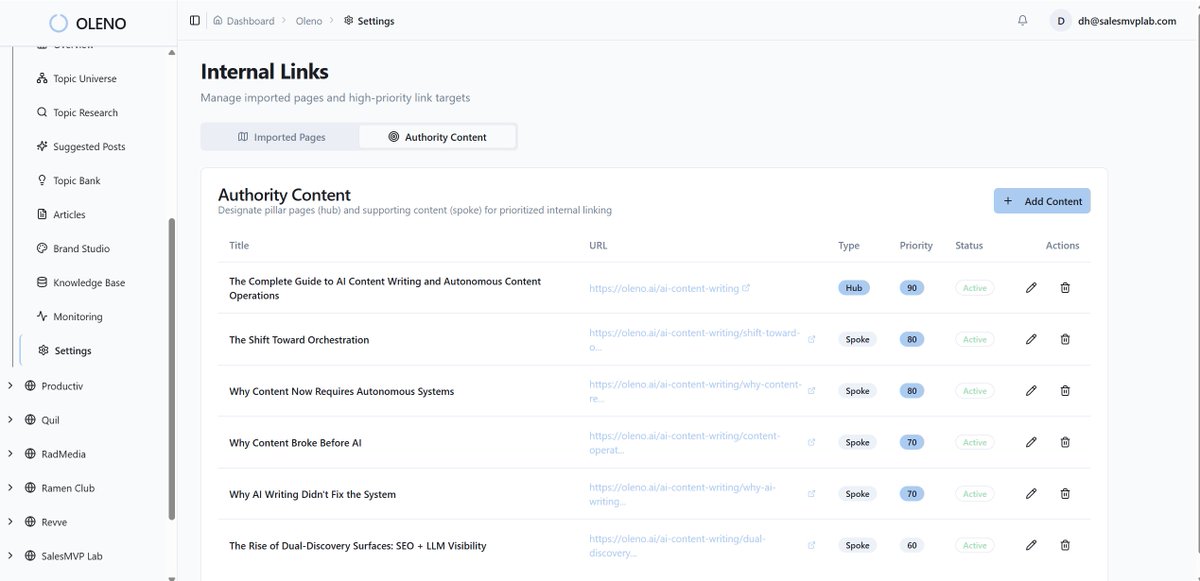
Task: Click priority 60 badge
Action: pos(911,546)
